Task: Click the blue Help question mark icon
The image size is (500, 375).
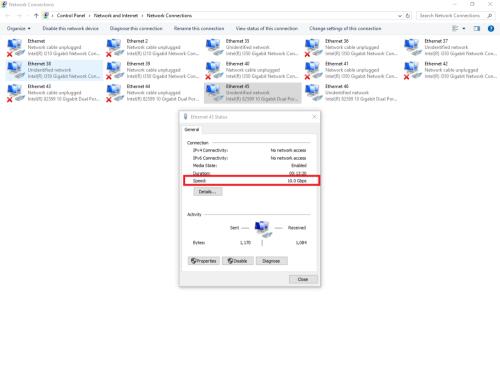Action: (491, 29)
